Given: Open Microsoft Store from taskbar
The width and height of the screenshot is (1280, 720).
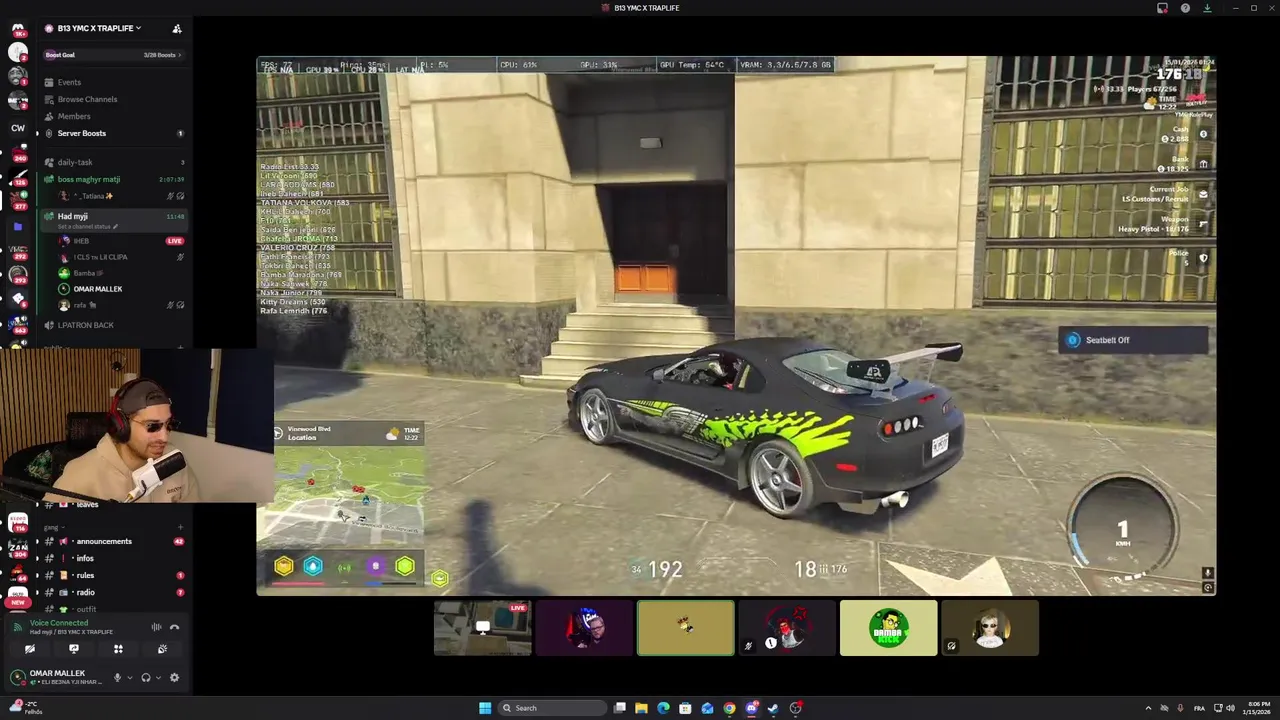Looking at the screenshot, I should (x=685, y=708).
